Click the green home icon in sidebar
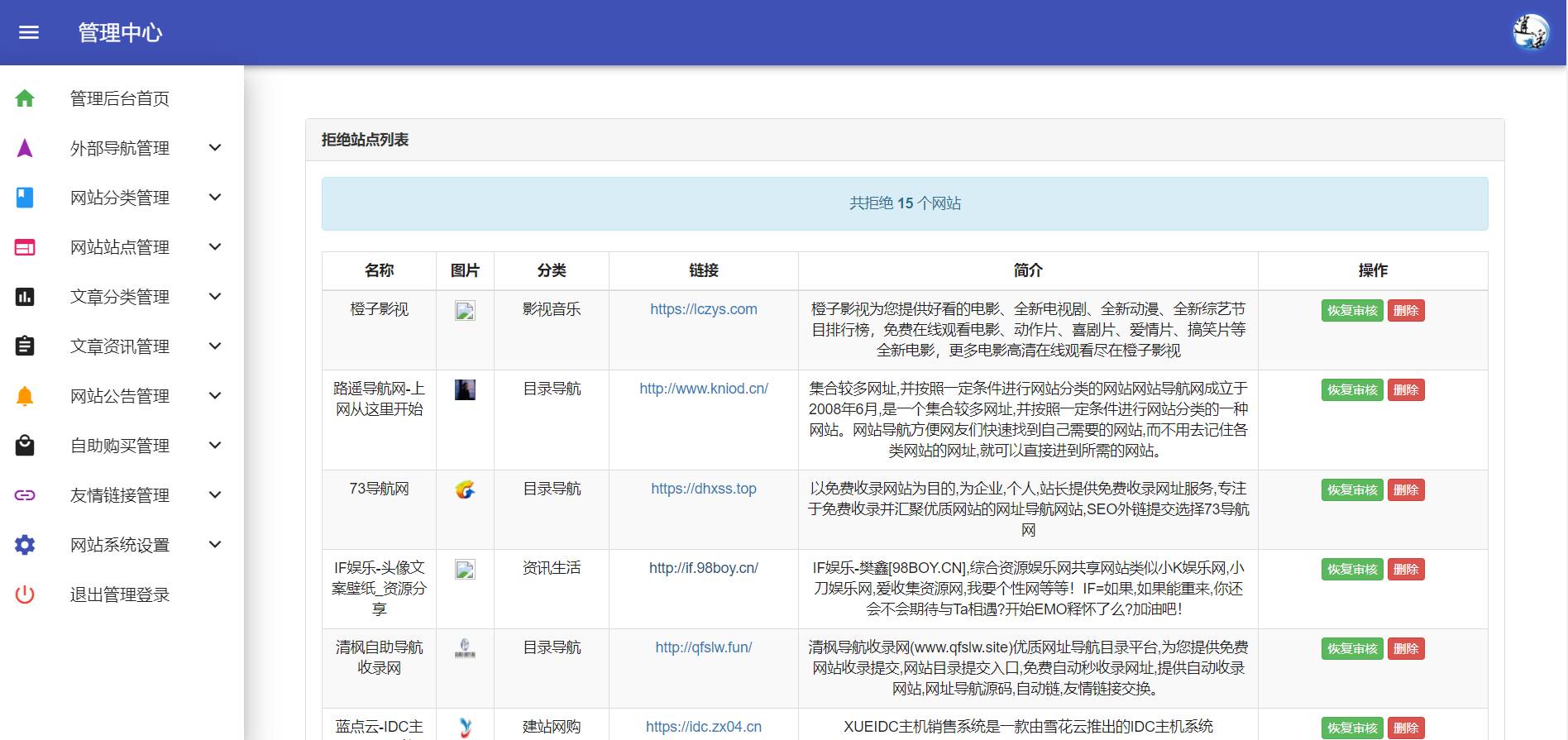The width and height of the screenshot is (1568, 740). (25, 98)
